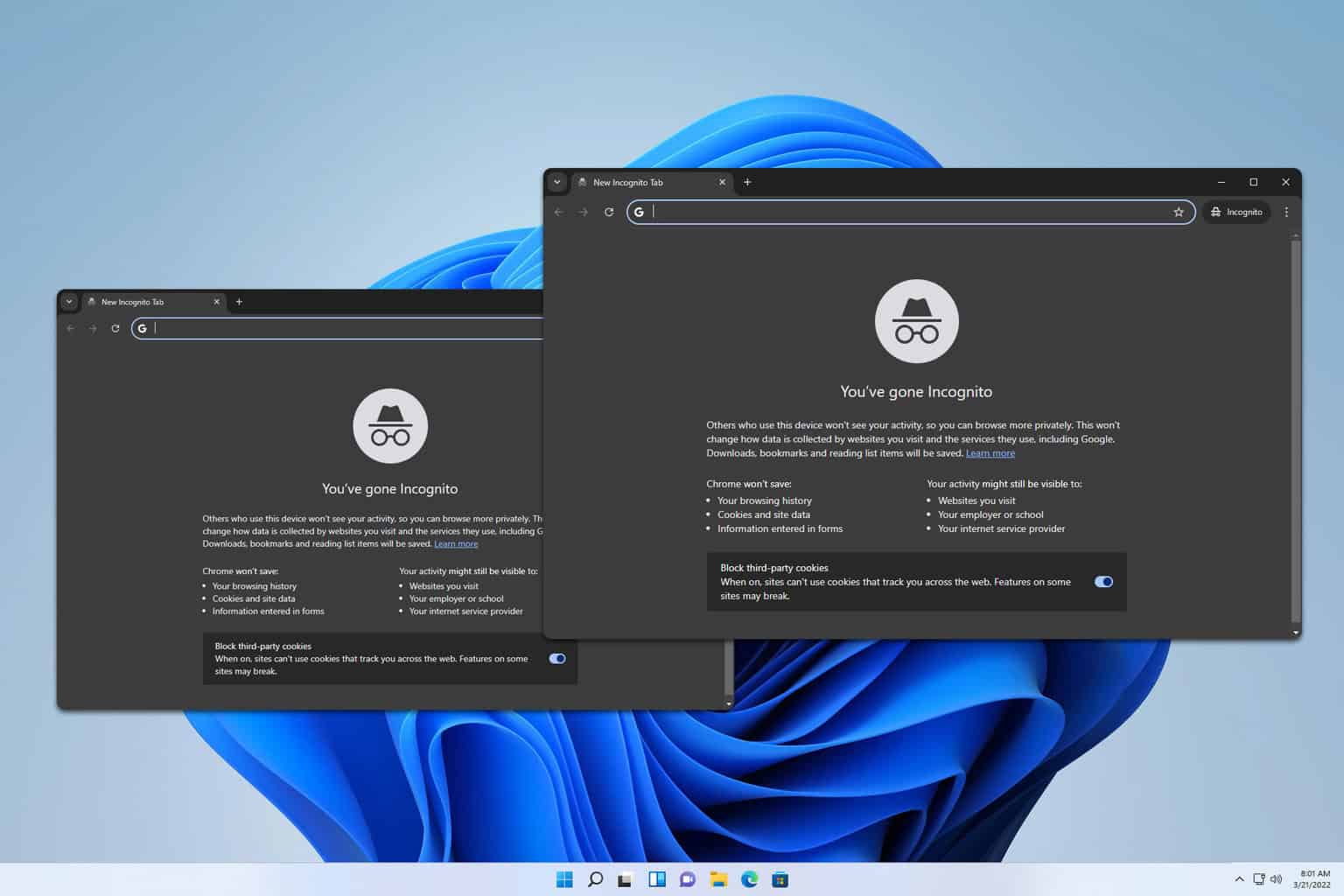Image resolution: width=1344 pixels, height=896 pixels.
Task: Click volume icon in system tray
Action: point(1276,879)
